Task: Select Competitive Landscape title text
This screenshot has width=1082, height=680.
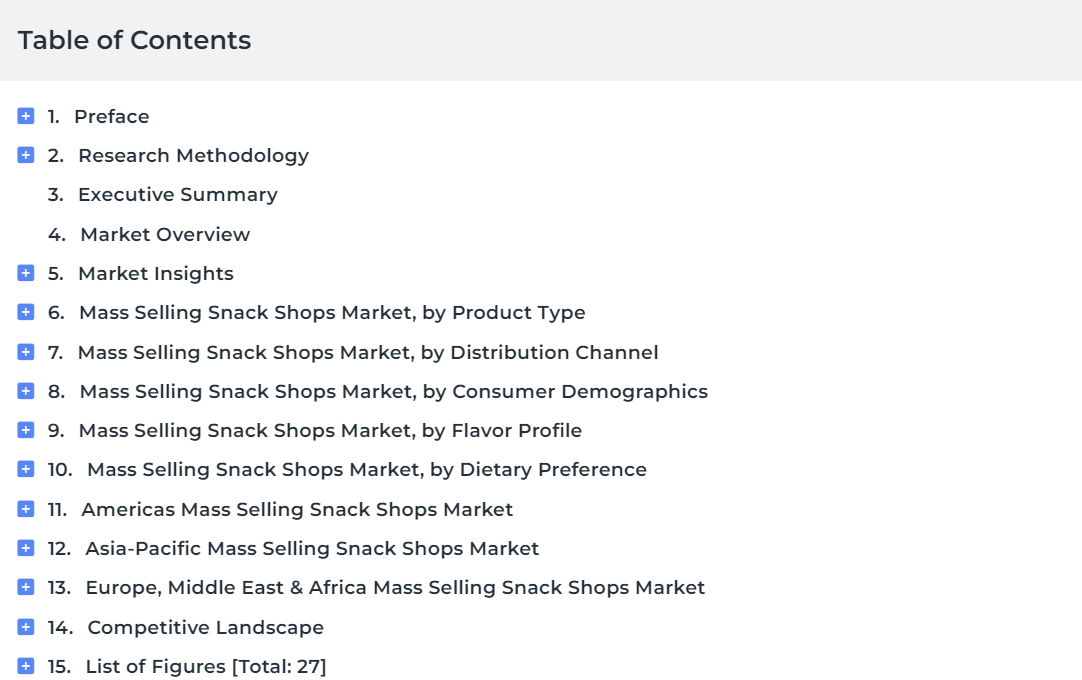Action: tap(206, 628)
